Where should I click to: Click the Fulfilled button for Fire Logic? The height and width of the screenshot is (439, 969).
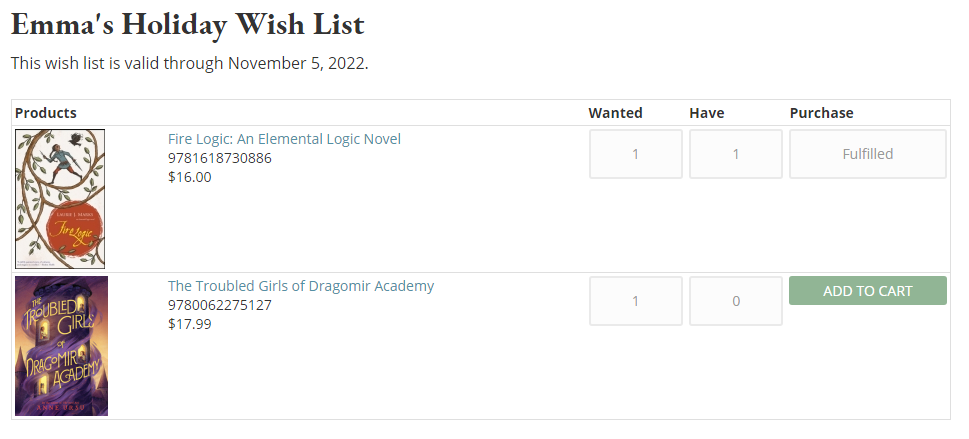tap(867, 154)
